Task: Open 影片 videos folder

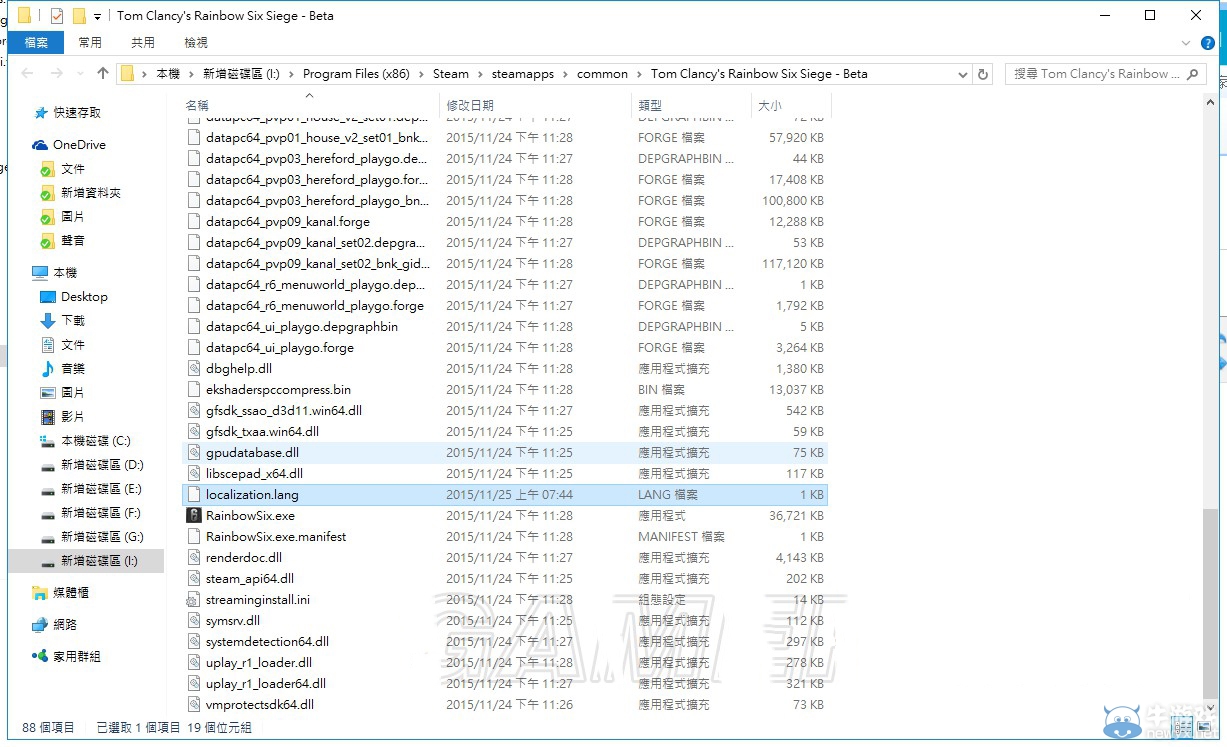Action: point(72,417)
